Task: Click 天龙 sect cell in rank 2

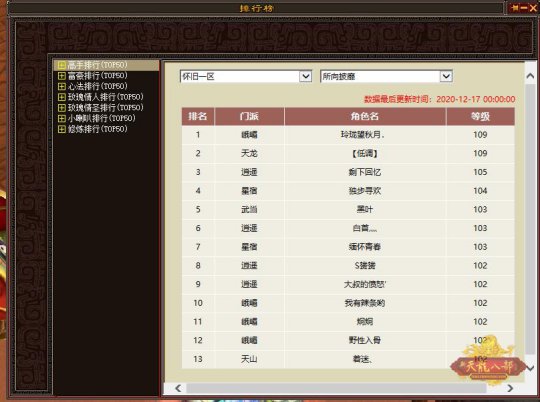Action: [x=249, y=154]
